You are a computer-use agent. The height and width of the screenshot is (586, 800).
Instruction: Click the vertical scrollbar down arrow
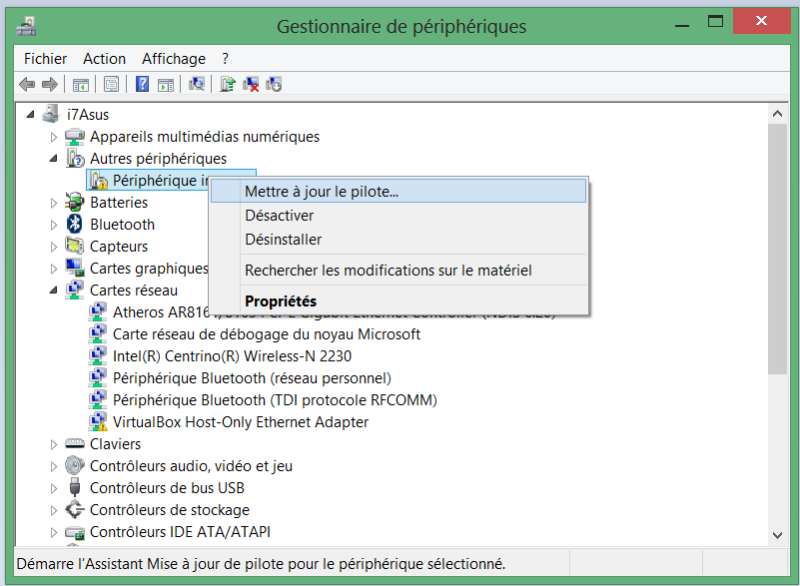(x=778, y=533)
